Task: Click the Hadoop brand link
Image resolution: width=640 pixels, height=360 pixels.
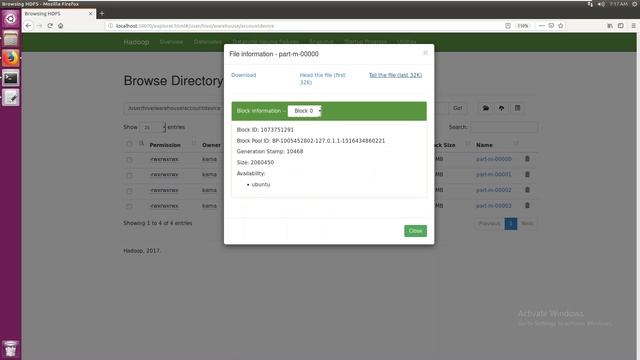Action: click(136, 42)
